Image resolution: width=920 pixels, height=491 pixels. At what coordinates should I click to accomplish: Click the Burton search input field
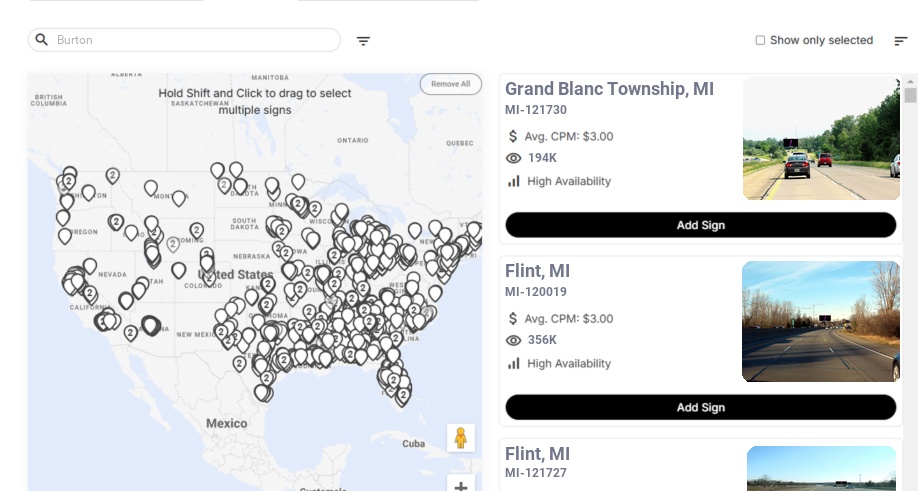[x=190, y=40]
